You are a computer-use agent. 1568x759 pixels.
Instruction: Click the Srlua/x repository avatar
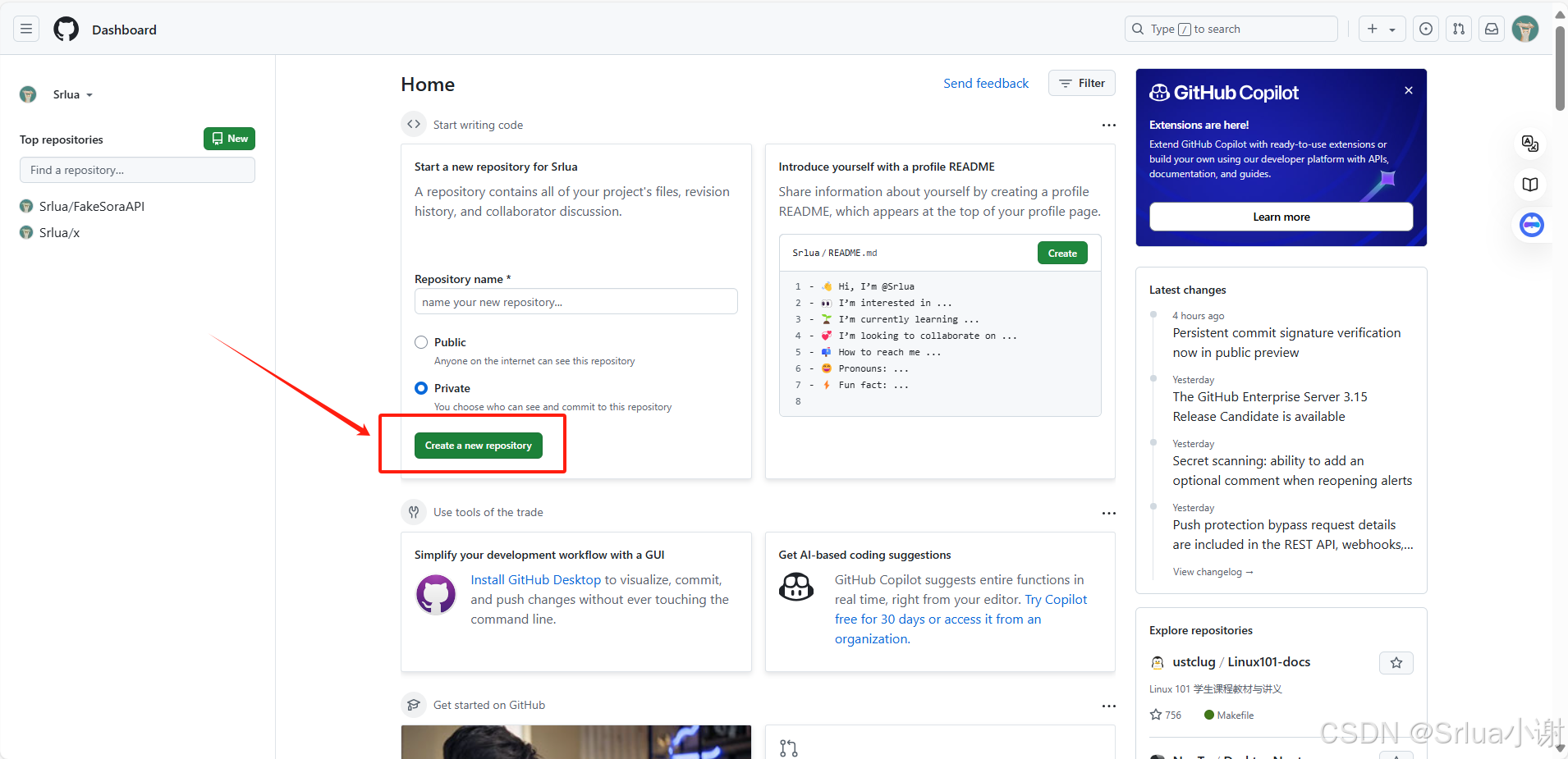coord(26,233)
